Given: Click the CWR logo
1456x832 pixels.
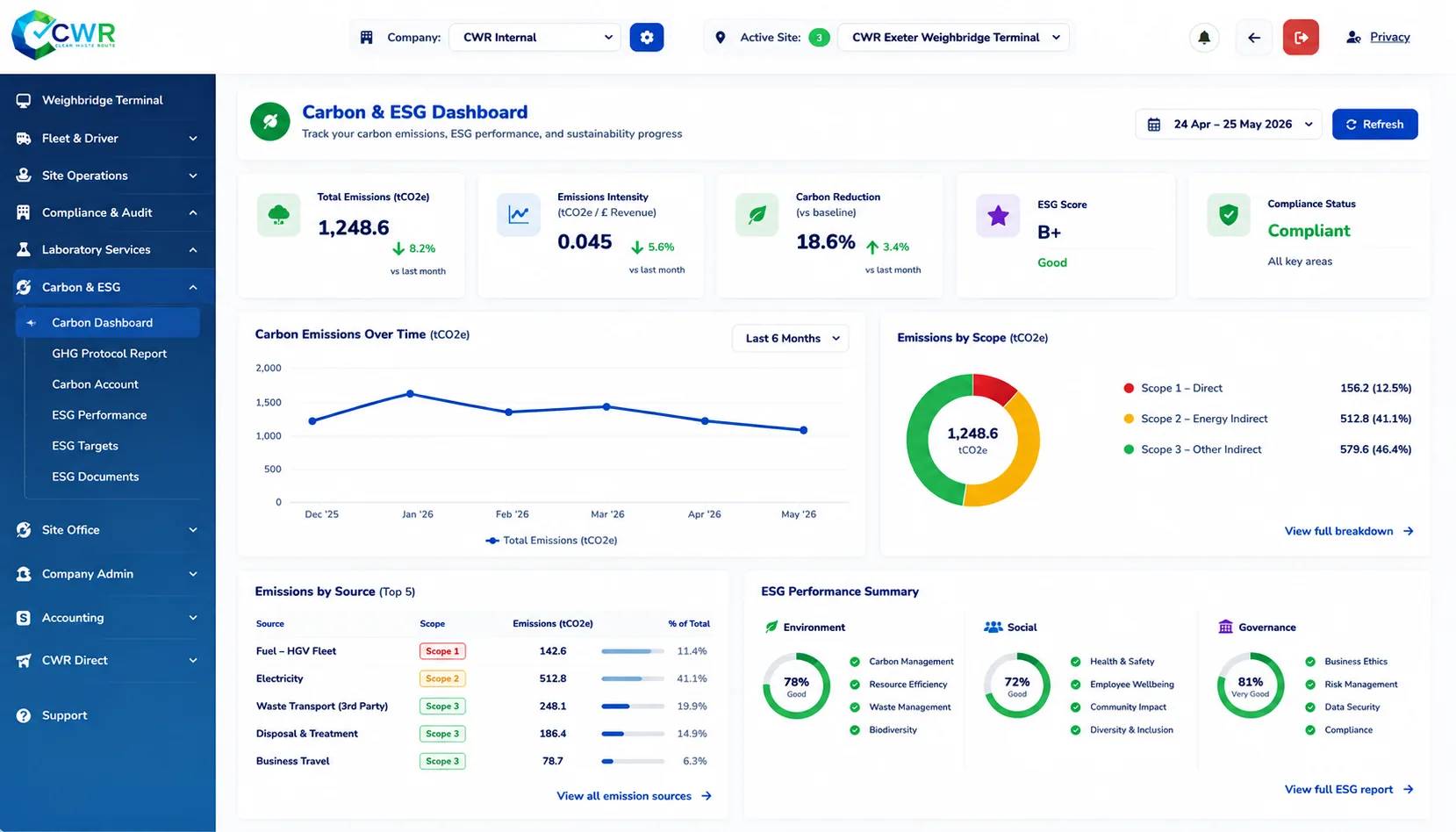Looking at the screenshot, I should 63,35.
